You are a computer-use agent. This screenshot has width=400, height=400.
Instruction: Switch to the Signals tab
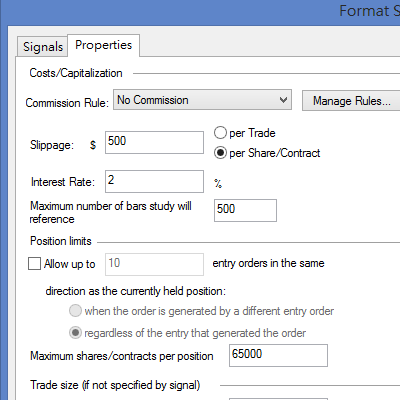point(43,46)
